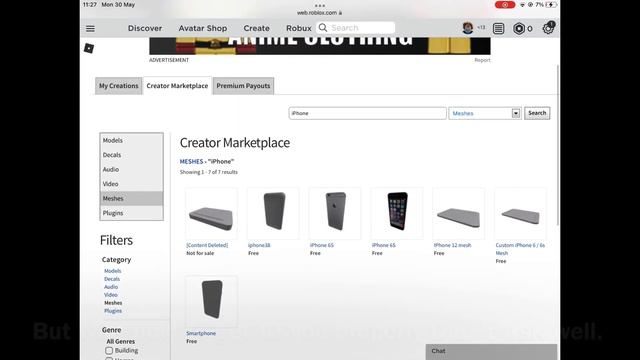Image resolution: width=640 pixels, height=360 pixels.
Task: Click the Plugins filter category link
Action: point(113,311)
